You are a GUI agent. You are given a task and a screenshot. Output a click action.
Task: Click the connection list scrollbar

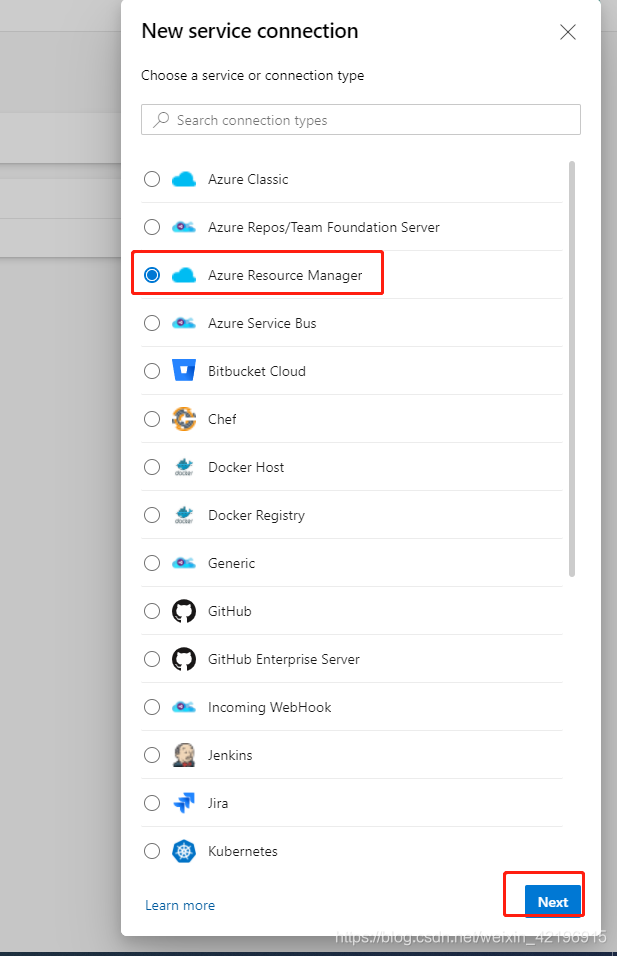(572, 369)
